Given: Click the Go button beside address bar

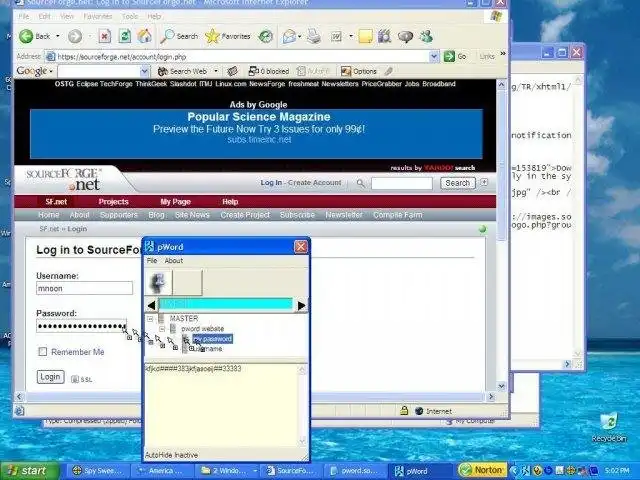Looking at the screenshot, I should [455, 56].
